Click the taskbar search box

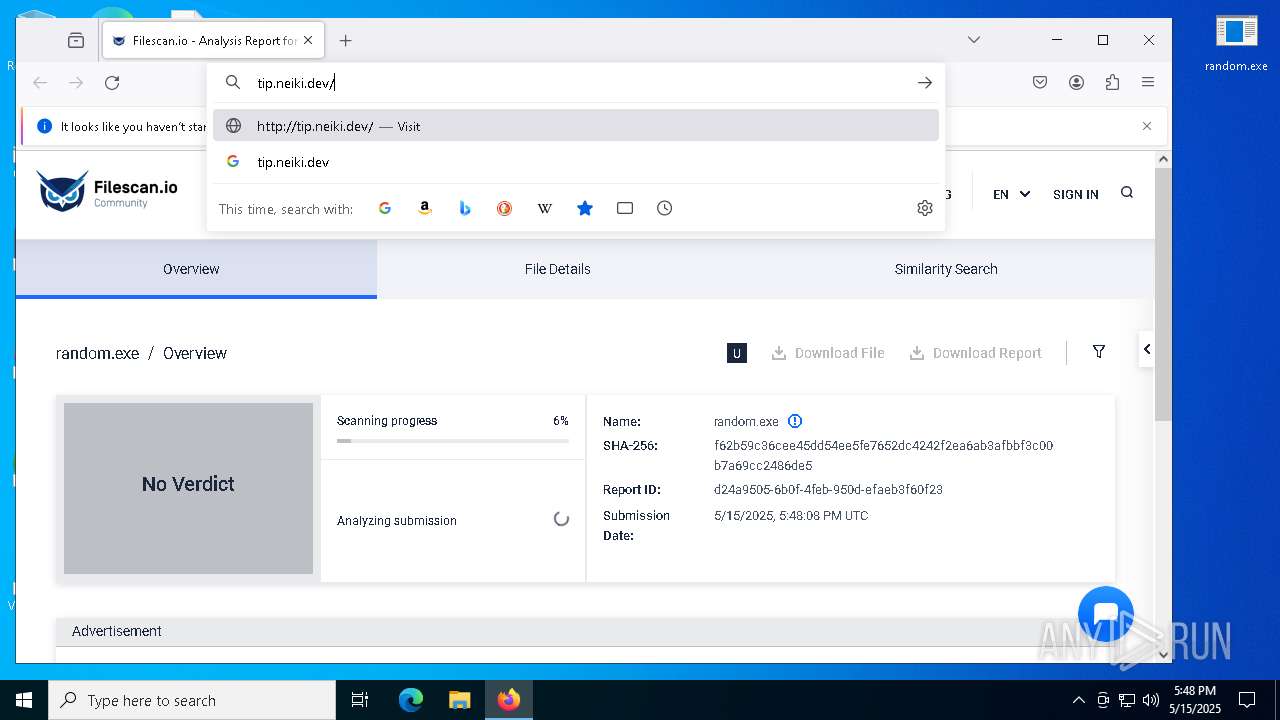[192, 700]
